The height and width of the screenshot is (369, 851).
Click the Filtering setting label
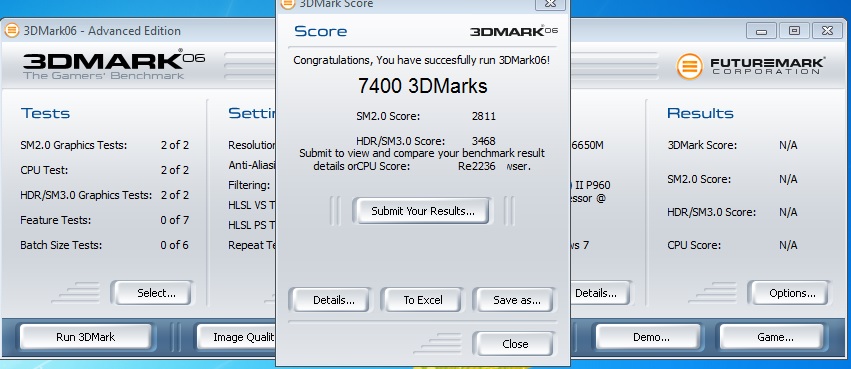tap(249, 185)
